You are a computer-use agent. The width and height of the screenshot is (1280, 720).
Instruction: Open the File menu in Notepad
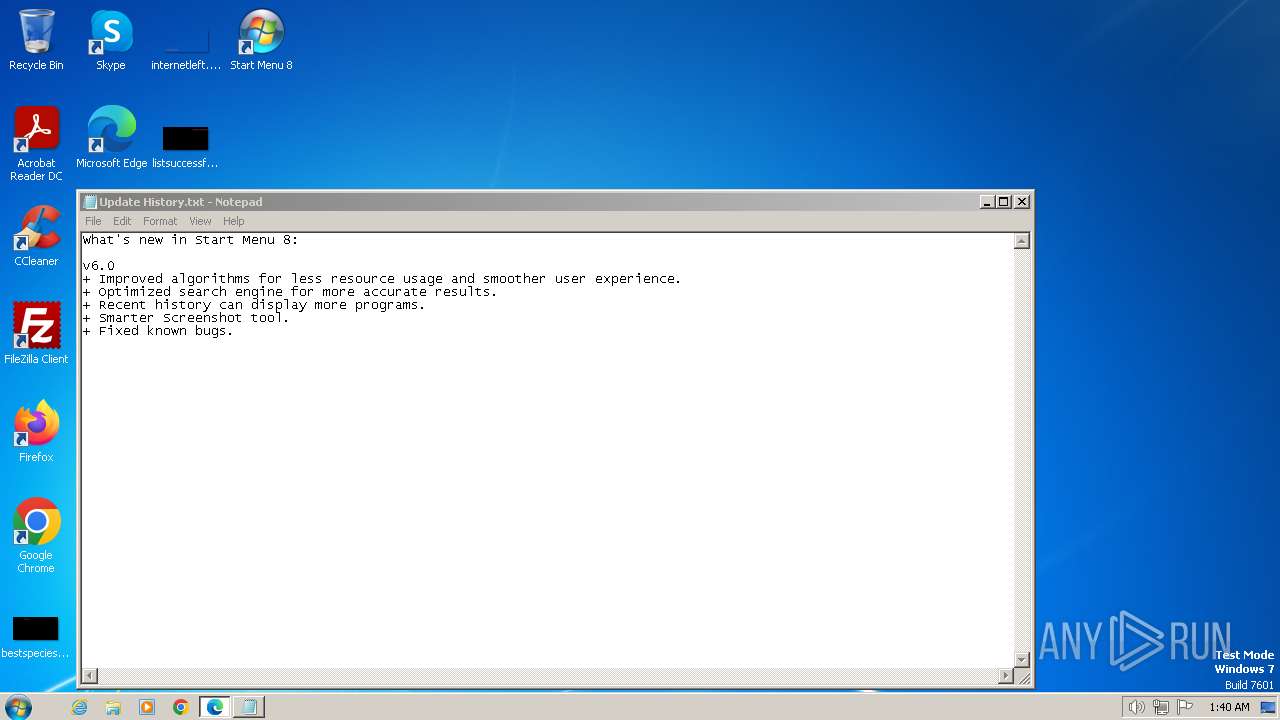coord(93,221)
